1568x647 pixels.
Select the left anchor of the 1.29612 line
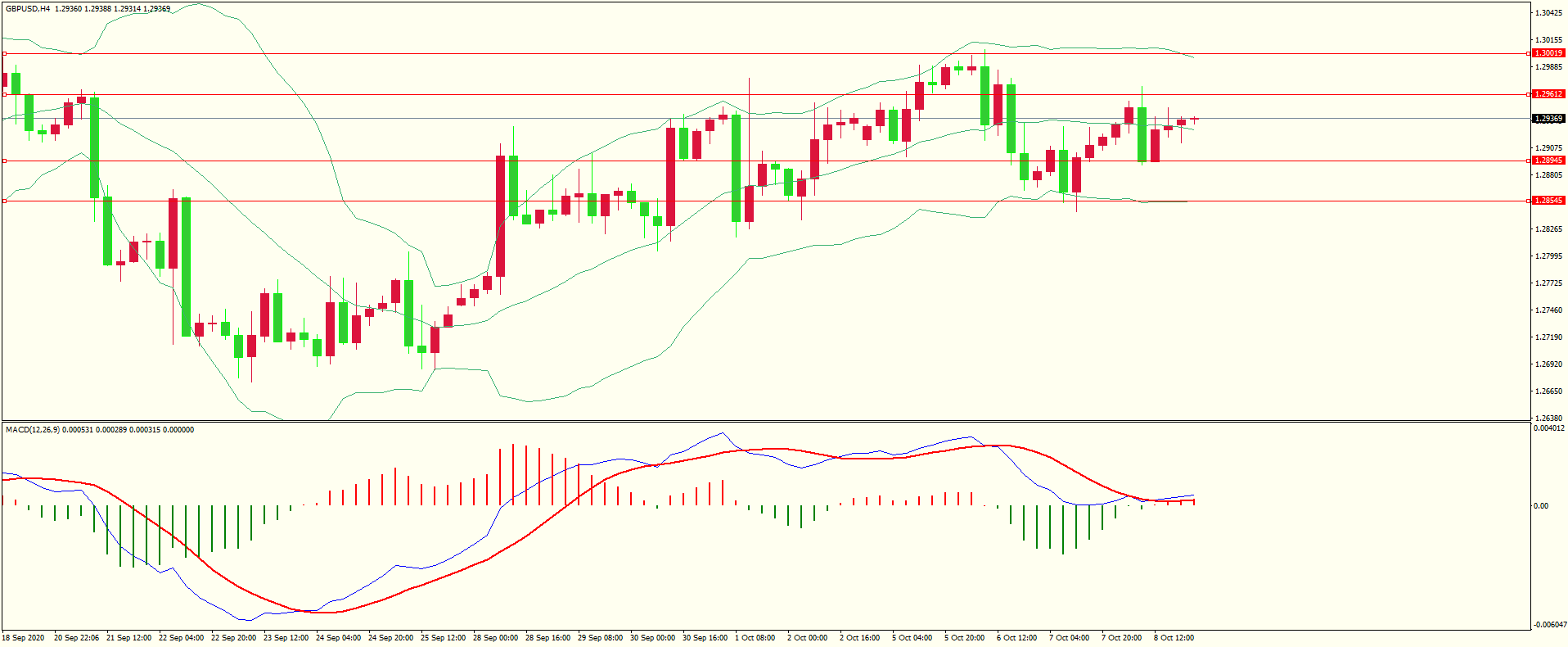[x=4, y=94]
